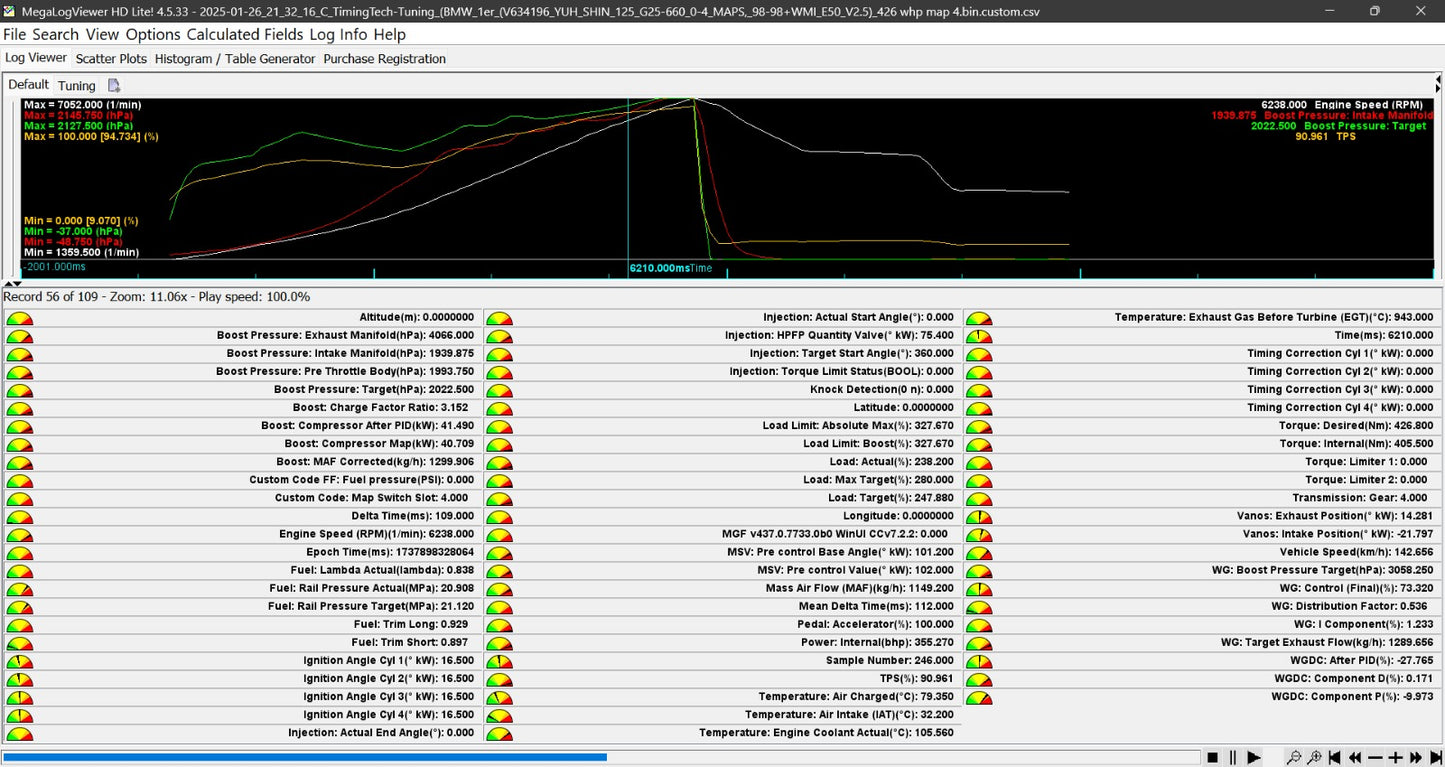Click the fast forward double-arrow icon
This screenshot has height=767, width=1445.
(x=1416, y=758)
